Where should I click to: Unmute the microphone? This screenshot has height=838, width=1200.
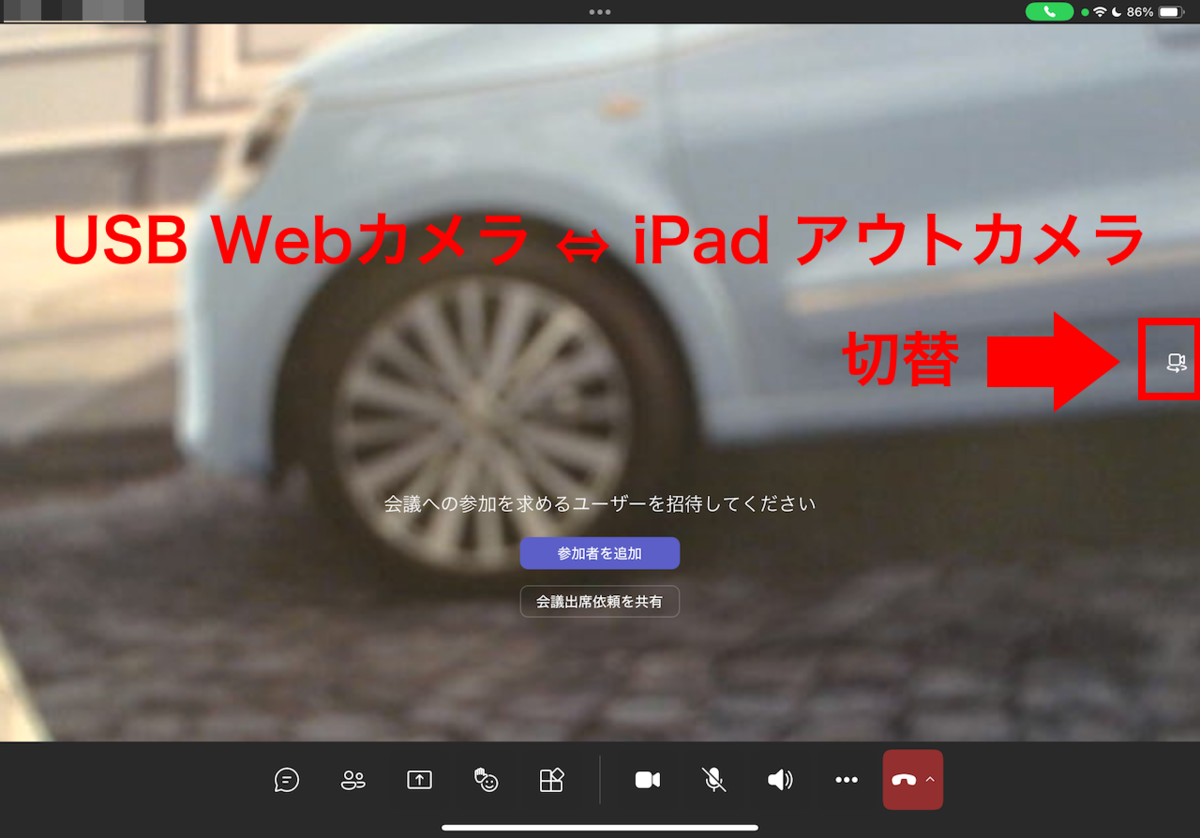(x=714, y=780)
